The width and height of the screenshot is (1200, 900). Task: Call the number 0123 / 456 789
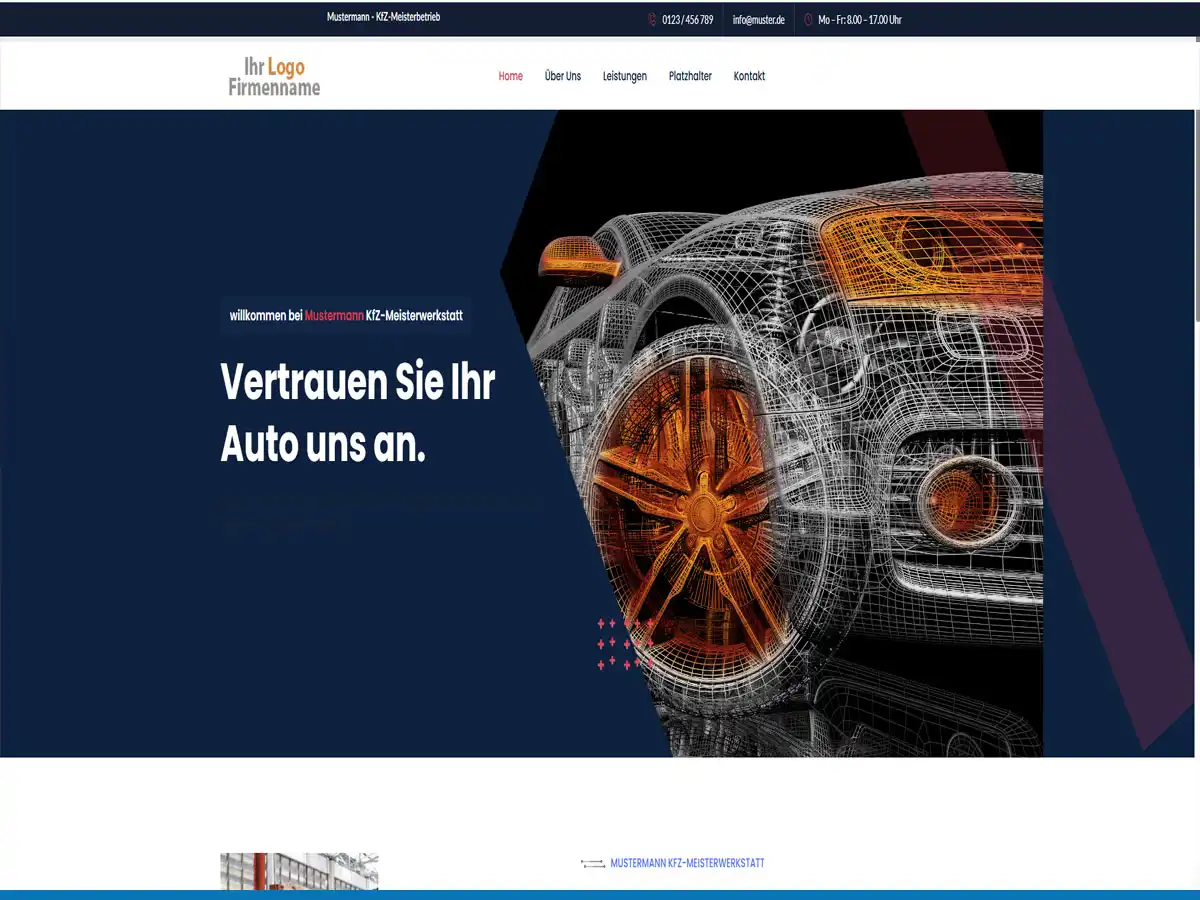click(x=687, y=19)
